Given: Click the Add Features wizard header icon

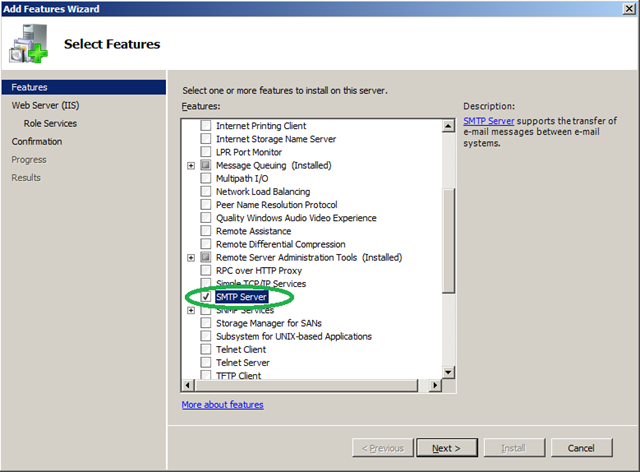Looking at the screenshot, I should tap(29, 44).
